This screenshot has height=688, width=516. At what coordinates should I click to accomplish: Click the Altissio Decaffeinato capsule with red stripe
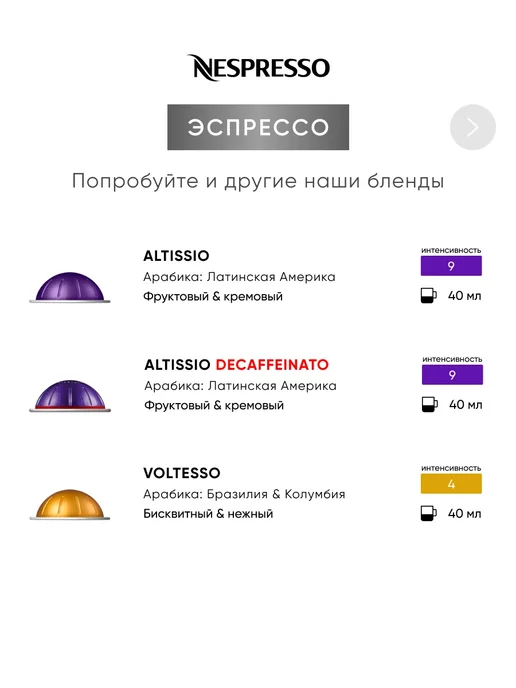coord(70,396)
